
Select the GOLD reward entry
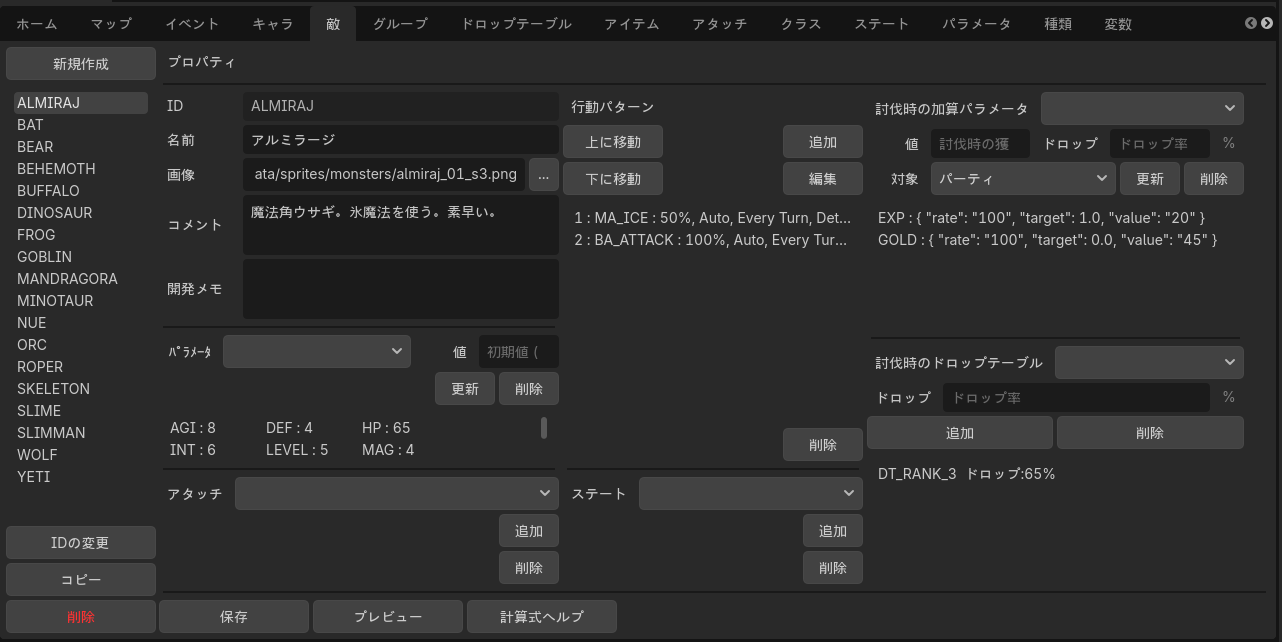pyautogui.click(x=1047, y=240)
